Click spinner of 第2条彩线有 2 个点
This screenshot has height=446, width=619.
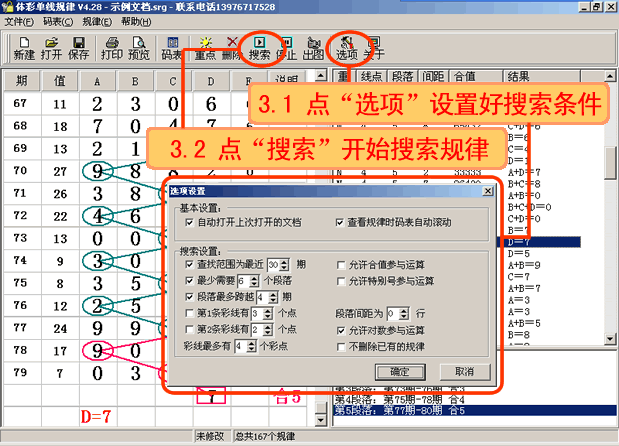tap(268, 330)
